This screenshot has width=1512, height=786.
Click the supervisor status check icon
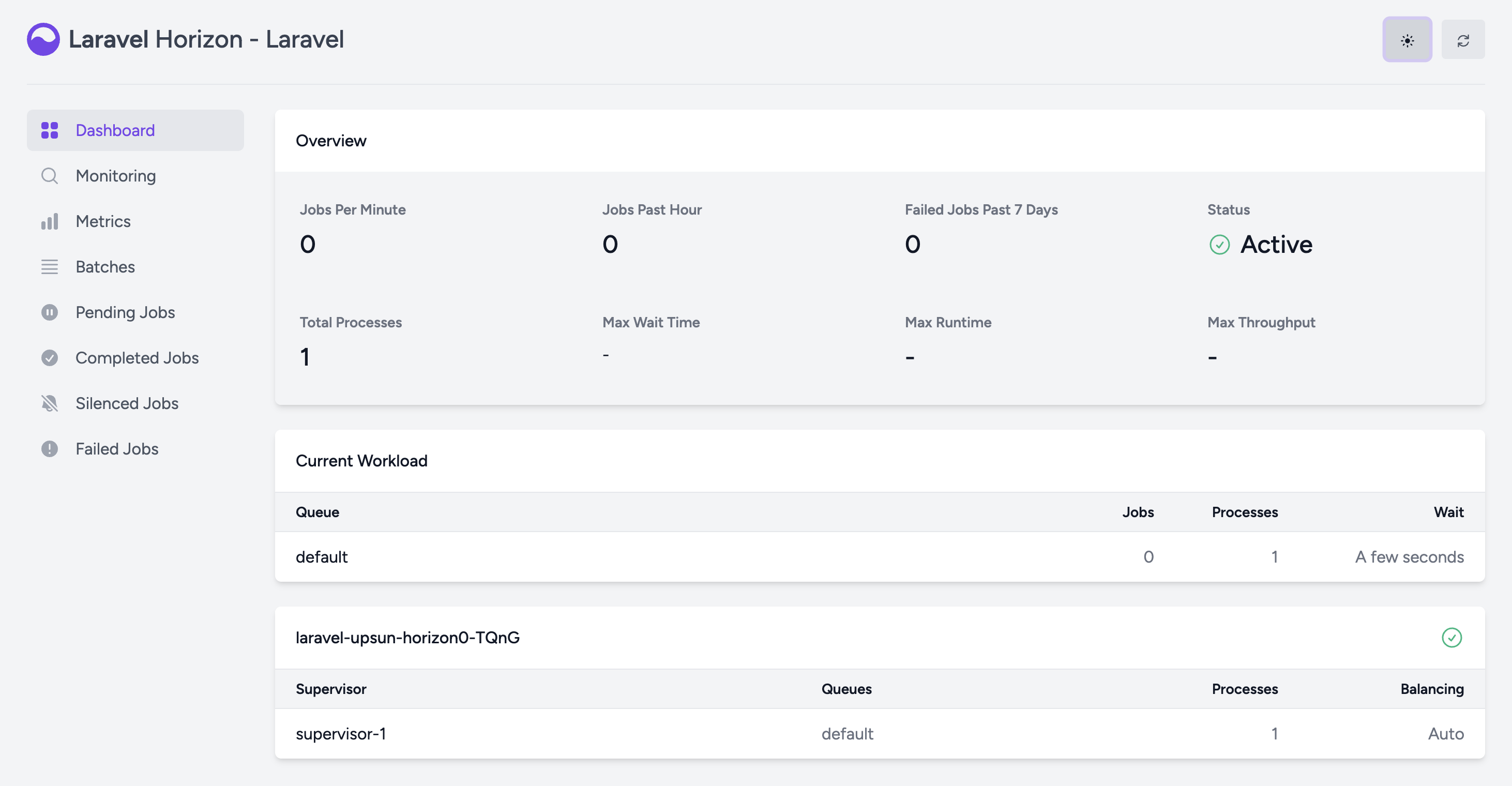[1453, 638]
